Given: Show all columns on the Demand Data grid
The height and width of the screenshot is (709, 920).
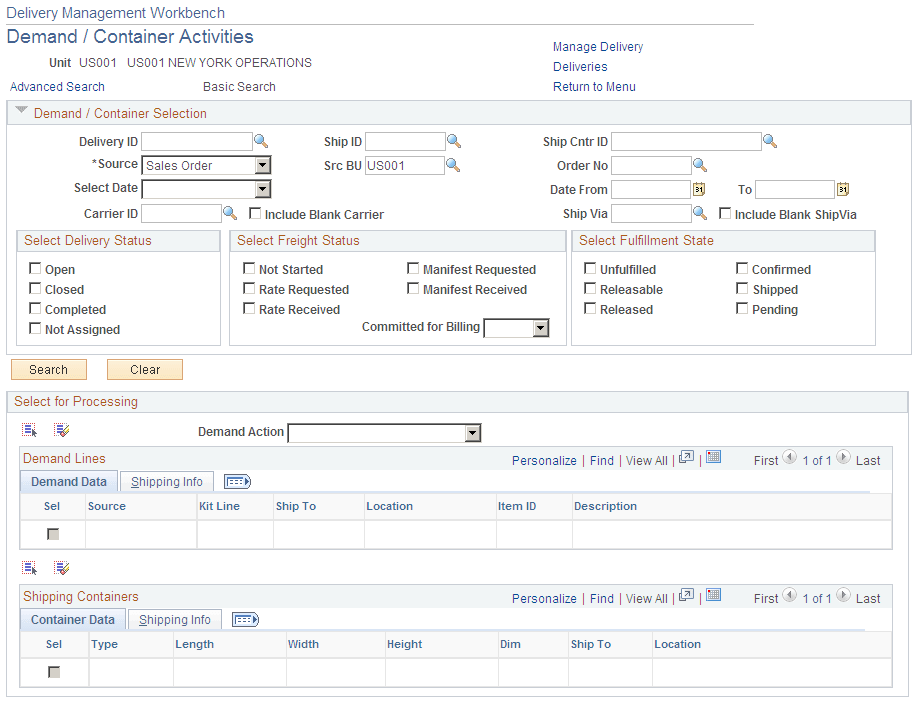Looking at the screenshot, I should click(237, 481).
